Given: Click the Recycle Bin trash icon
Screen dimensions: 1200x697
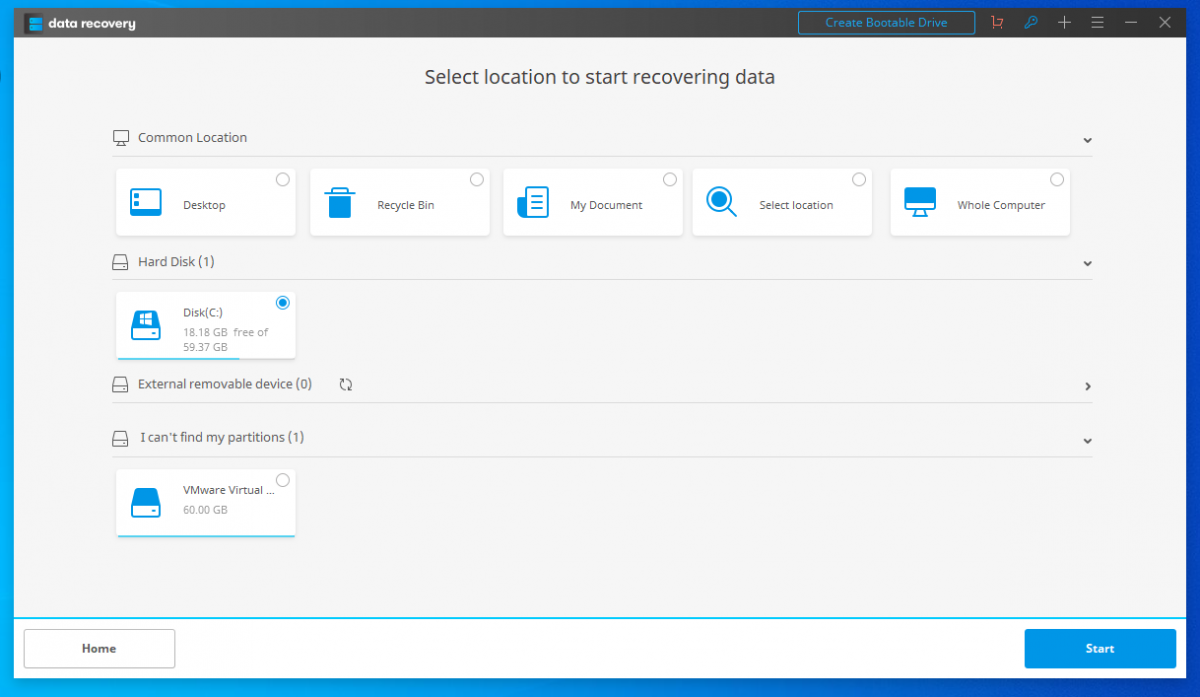Looking at the screenshot, I should 340,203.
